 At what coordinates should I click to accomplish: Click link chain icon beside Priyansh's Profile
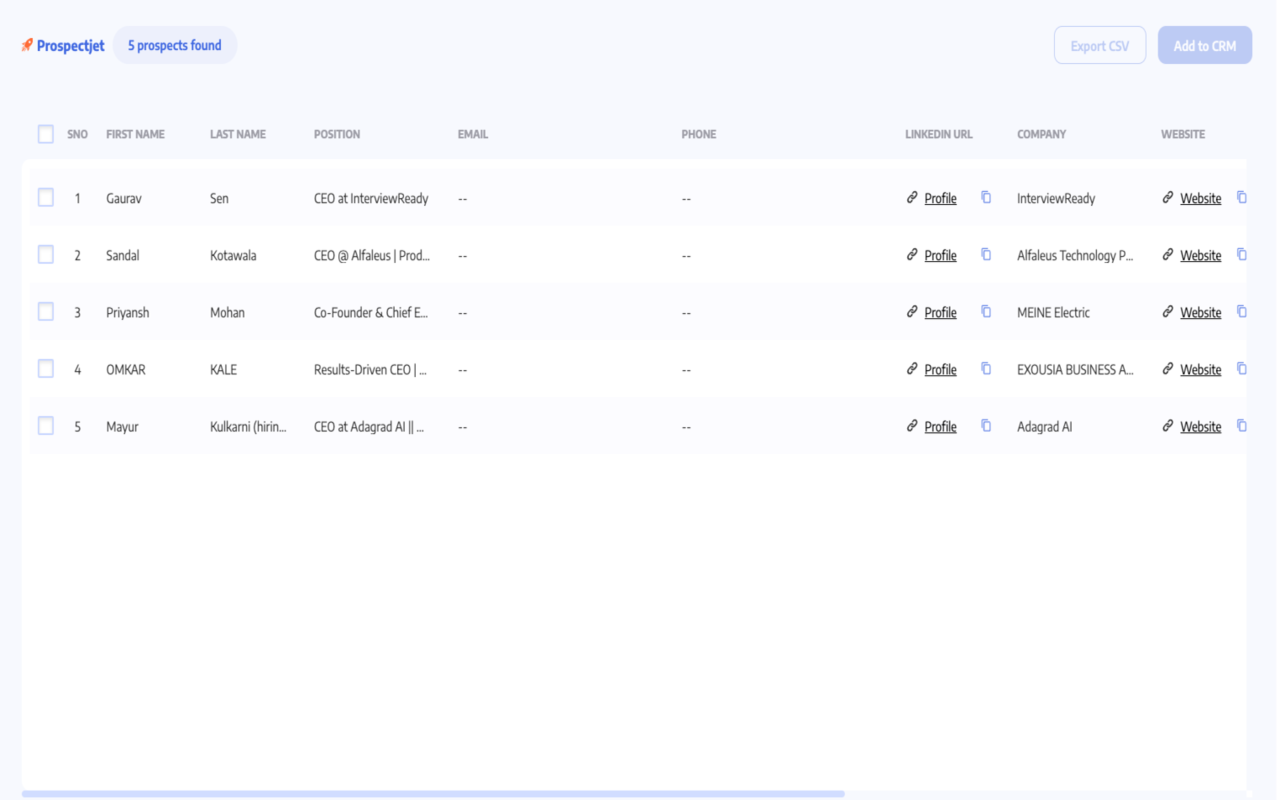click(912, 312)
